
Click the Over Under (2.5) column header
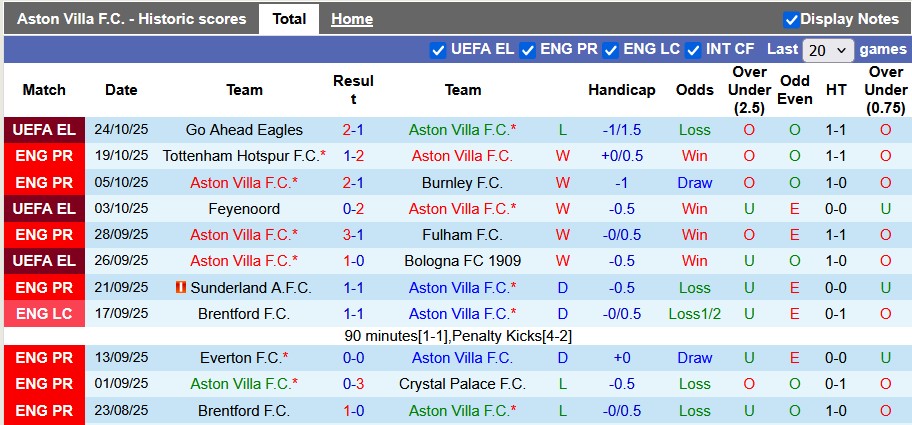click(749, 90)
